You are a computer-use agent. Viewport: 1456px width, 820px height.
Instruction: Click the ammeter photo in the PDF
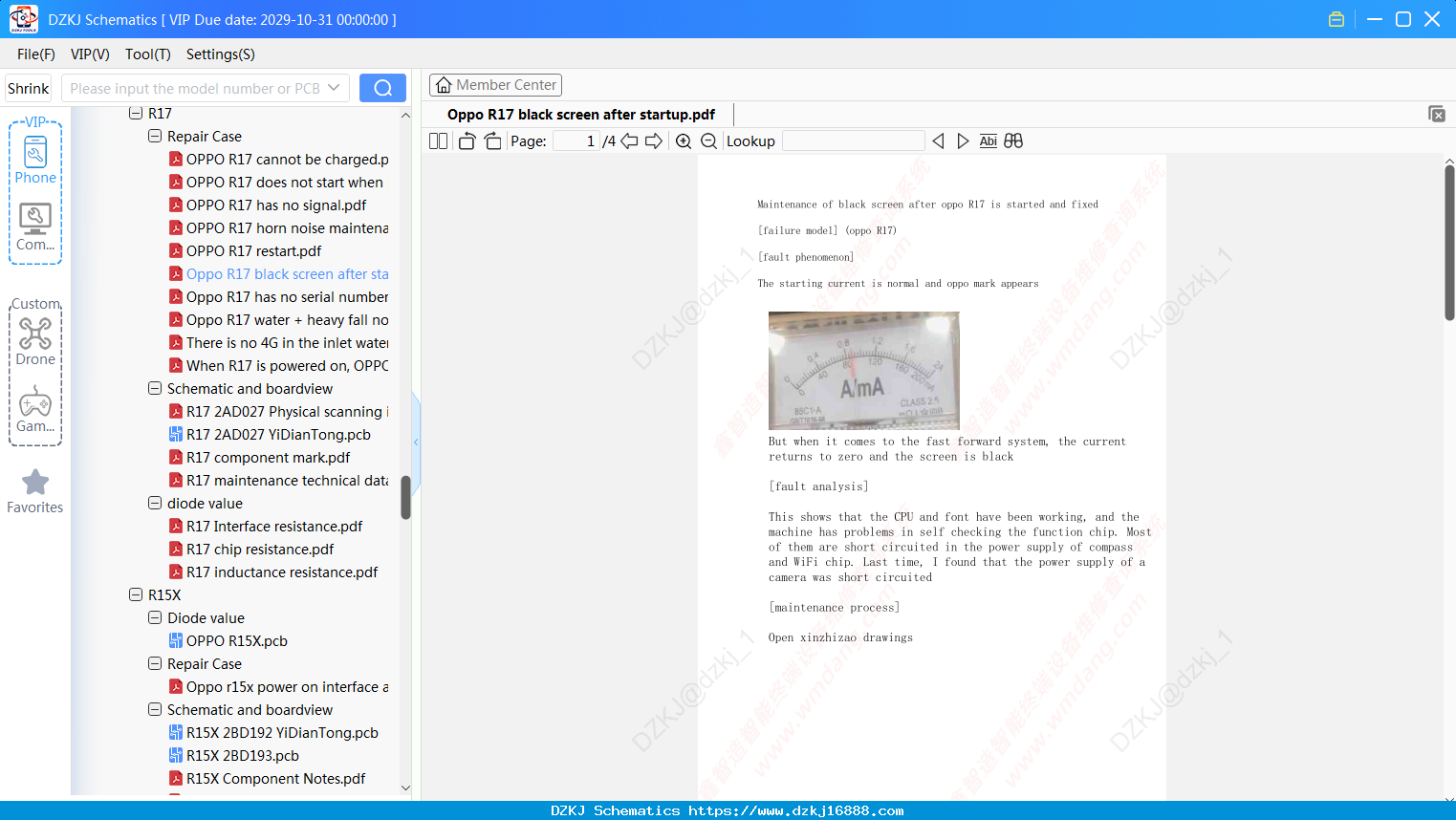coord(864,370)
